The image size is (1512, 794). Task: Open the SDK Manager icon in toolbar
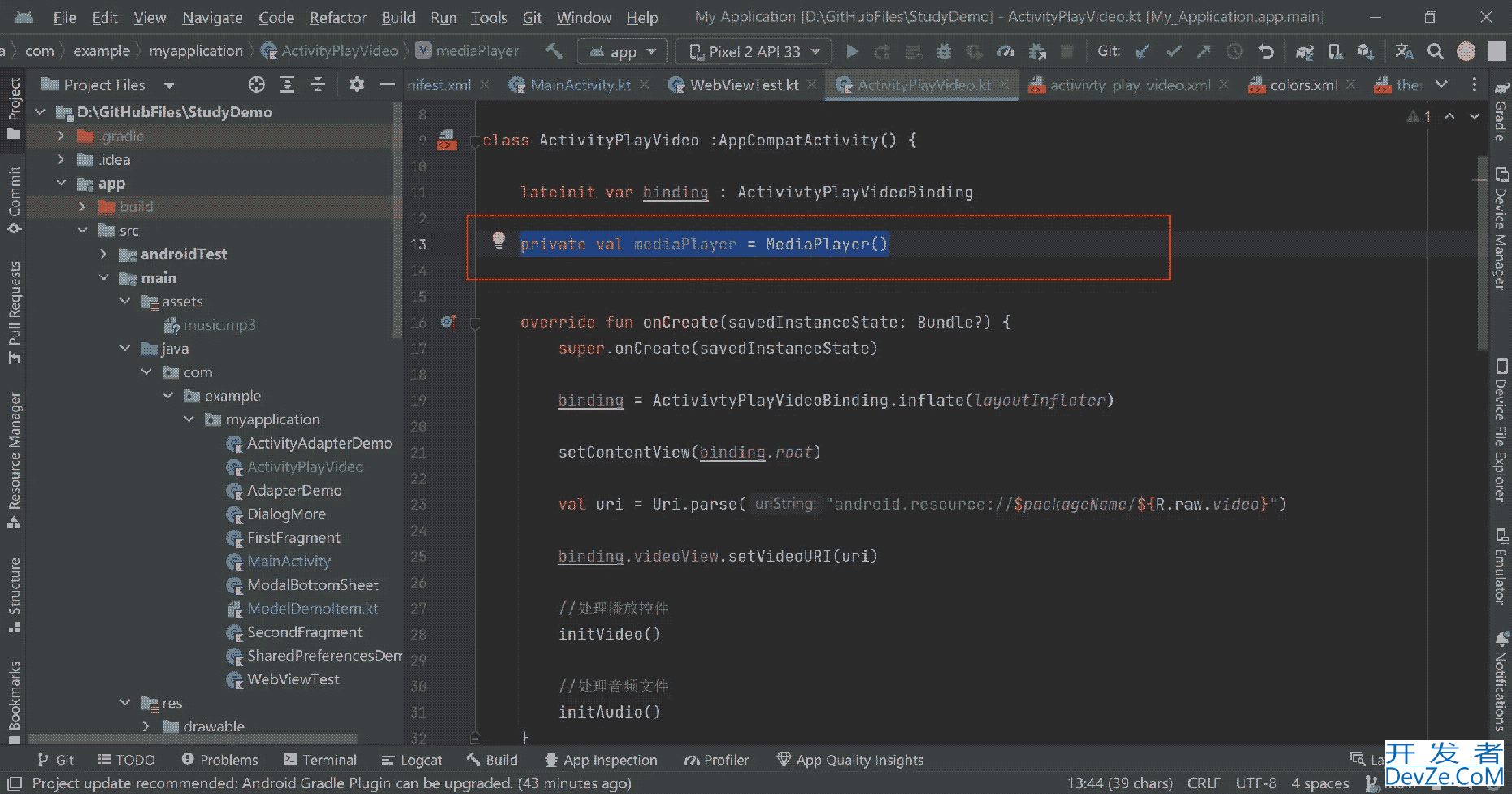click(x=1366, y=51)
